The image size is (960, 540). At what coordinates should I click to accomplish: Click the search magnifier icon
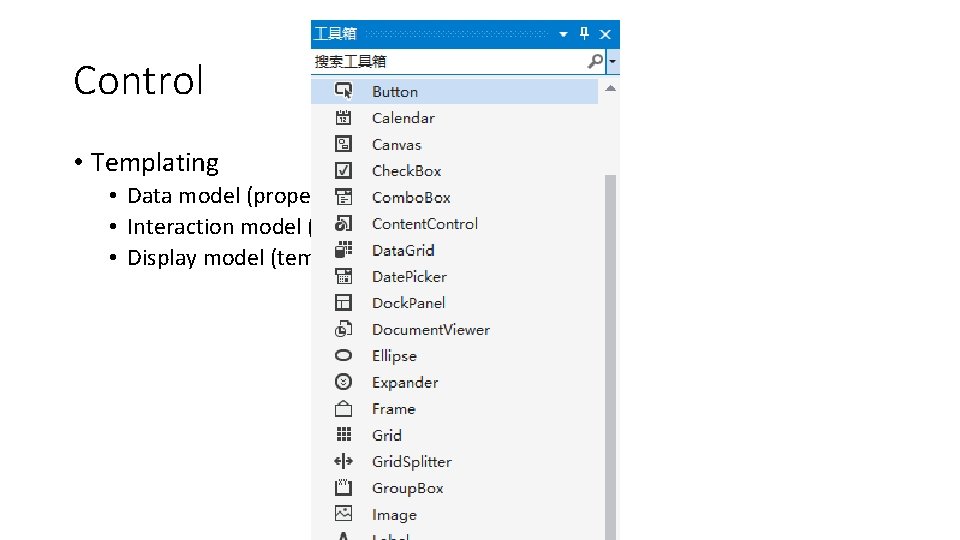[595, 61]
